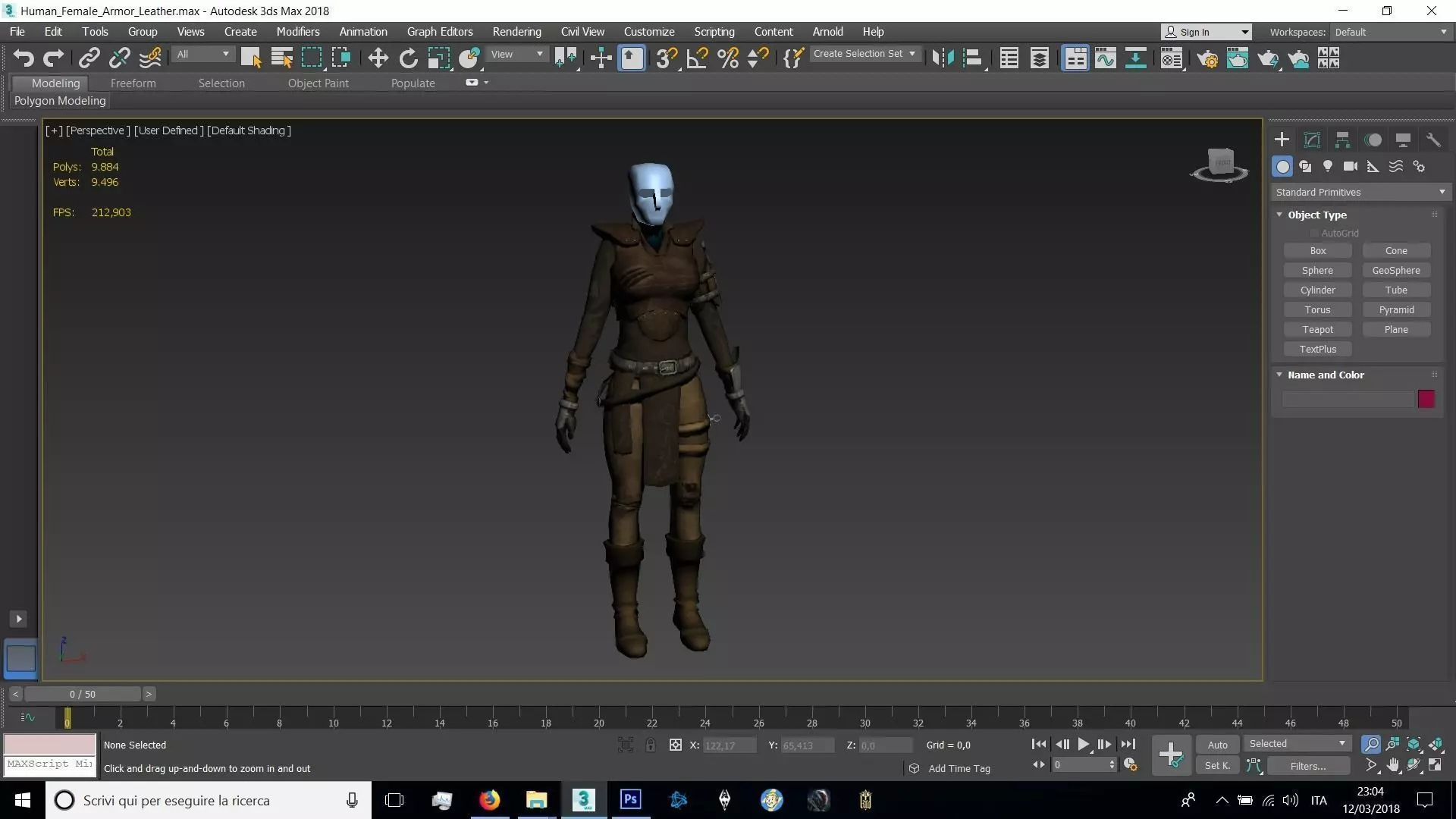Choose the Select Object tool

(x=251, y=58)
